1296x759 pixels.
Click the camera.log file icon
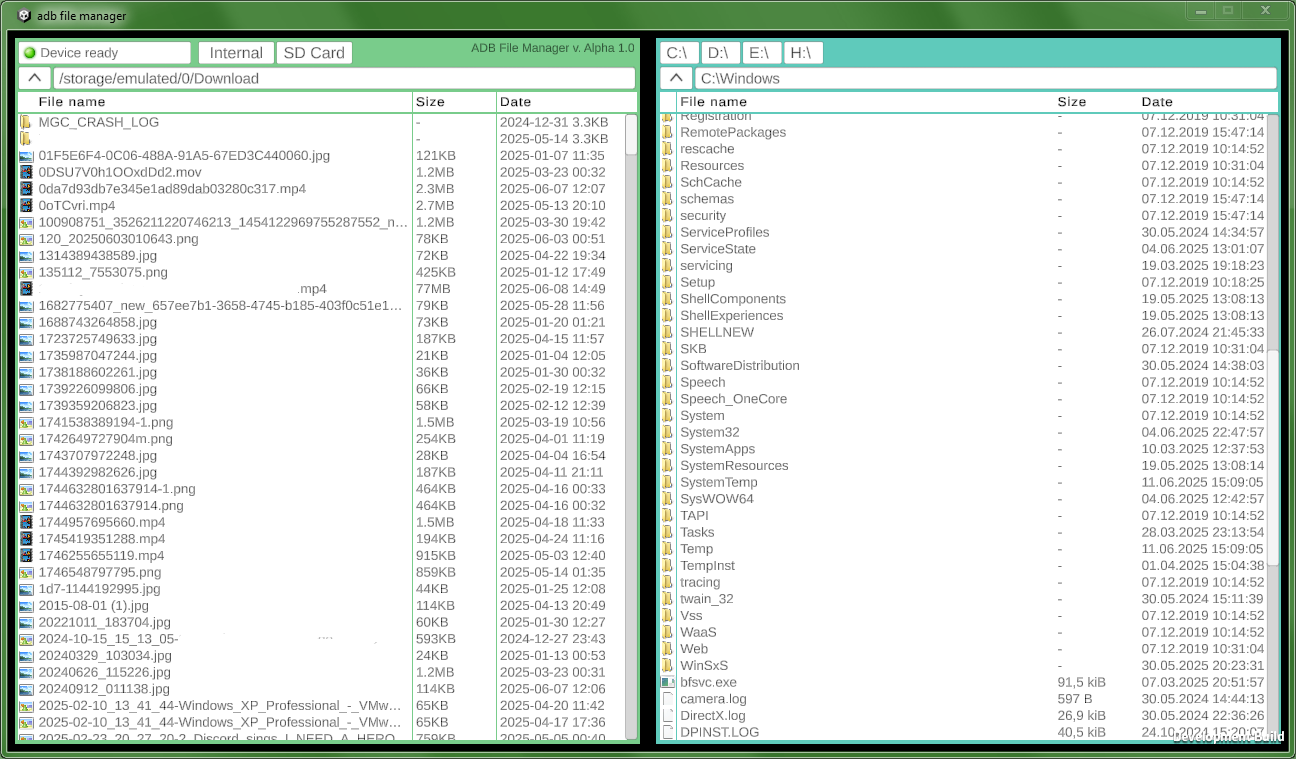pos(667,699)
